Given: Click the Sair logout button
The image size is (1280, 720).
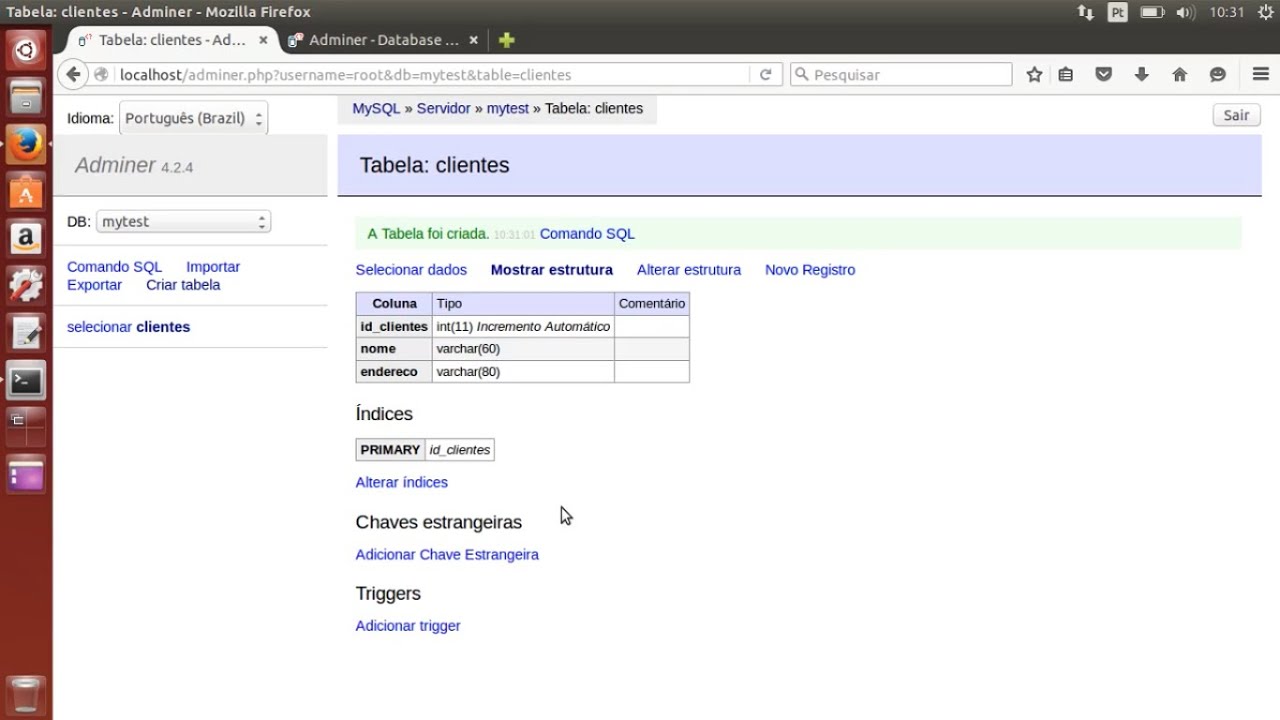Looking at the screenshot, I should coord(1236,115).
